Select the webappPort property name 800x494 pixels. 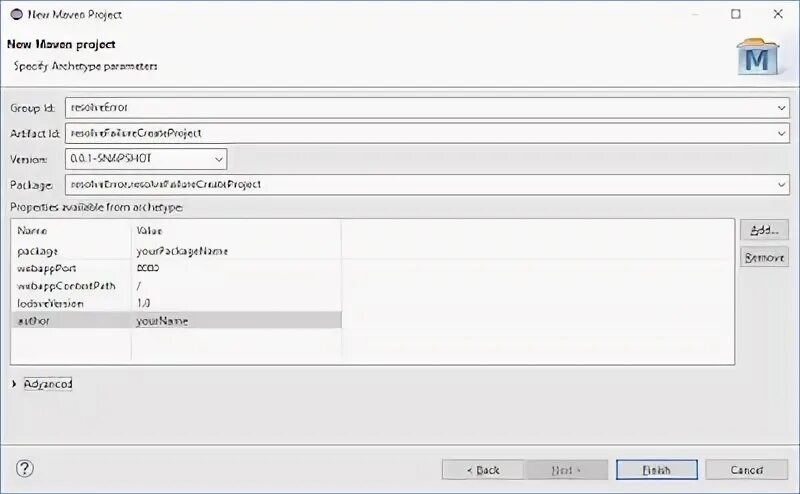[46, 268]
